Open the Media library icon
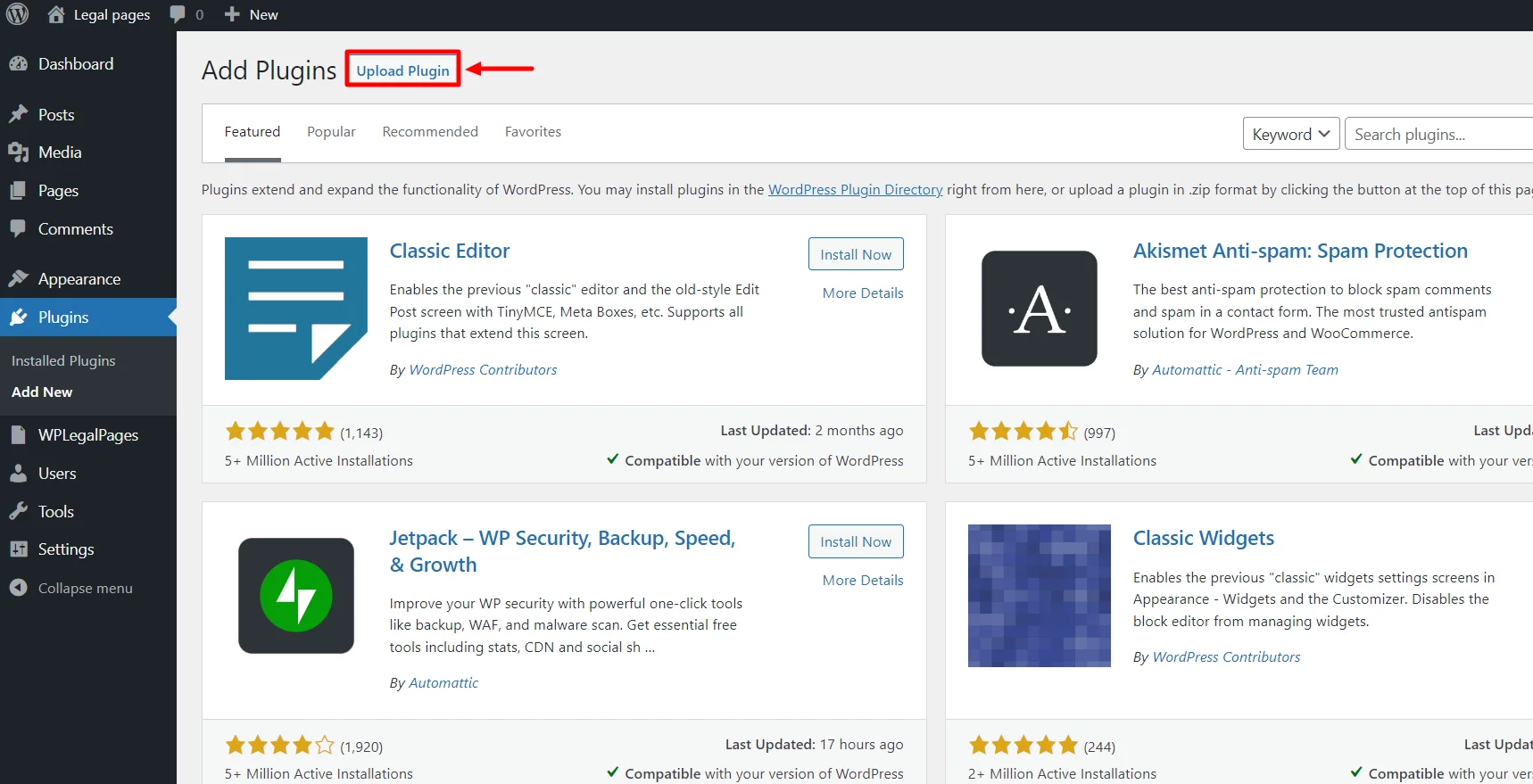This screenshot has width=1533, height=784. pyautogui.click(x=18, y=153)
